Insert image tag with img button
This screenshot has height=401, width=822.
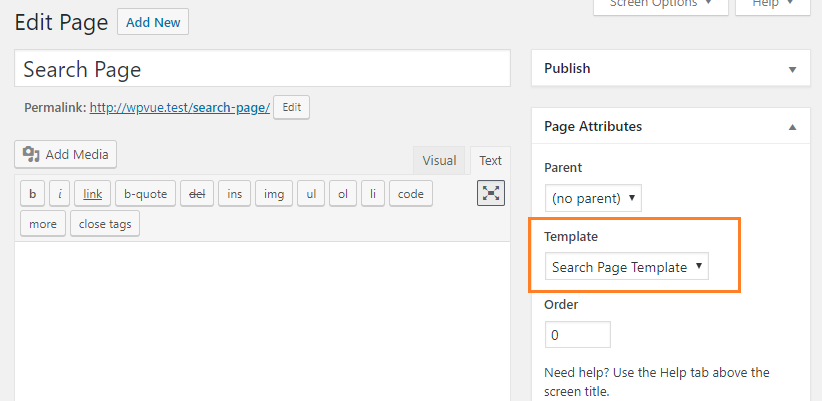tap(274, 194)
